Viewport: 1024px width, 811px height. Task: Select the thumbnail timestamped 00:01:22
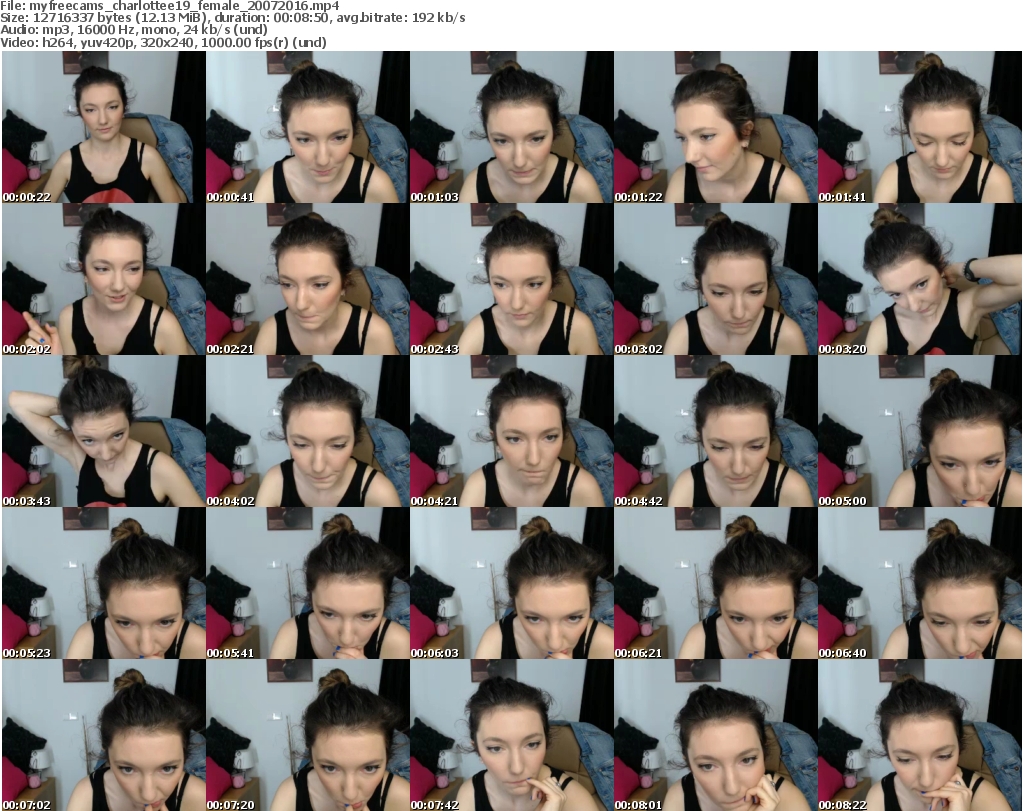point(716,127)
